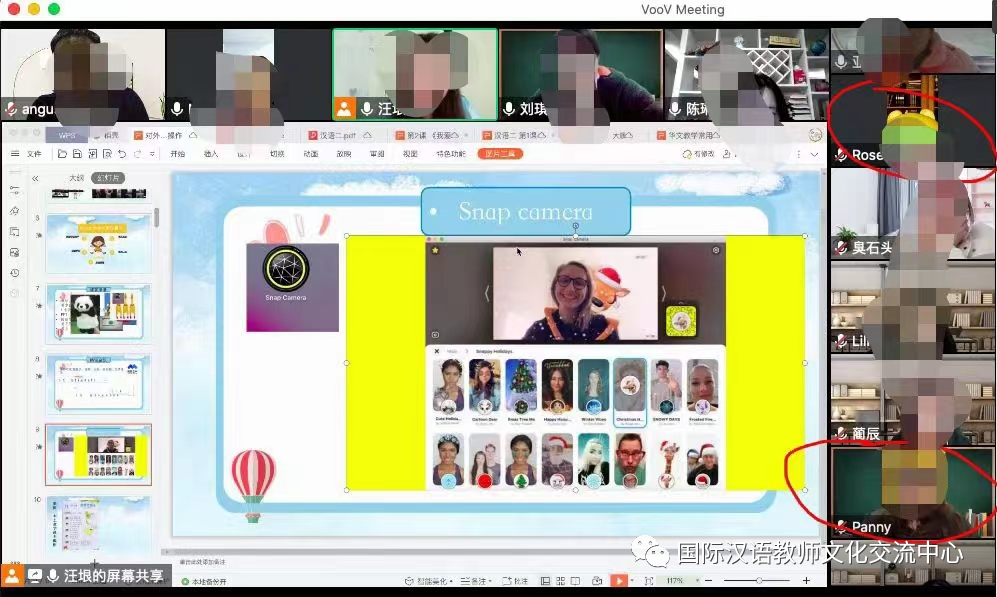Select 幻灯片 slides panel tab
The height and width of the screenshot is (597, 997).
(x=108, y=178)
